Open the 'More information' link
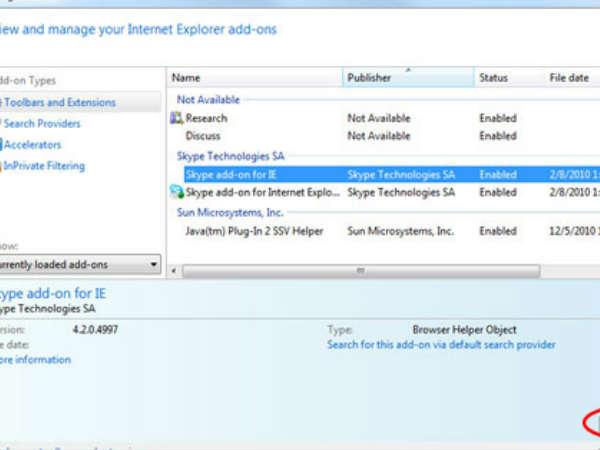Image resolution: width=600 pixels, height=450 pixels. pyautogui.click(x=35, y=360)
